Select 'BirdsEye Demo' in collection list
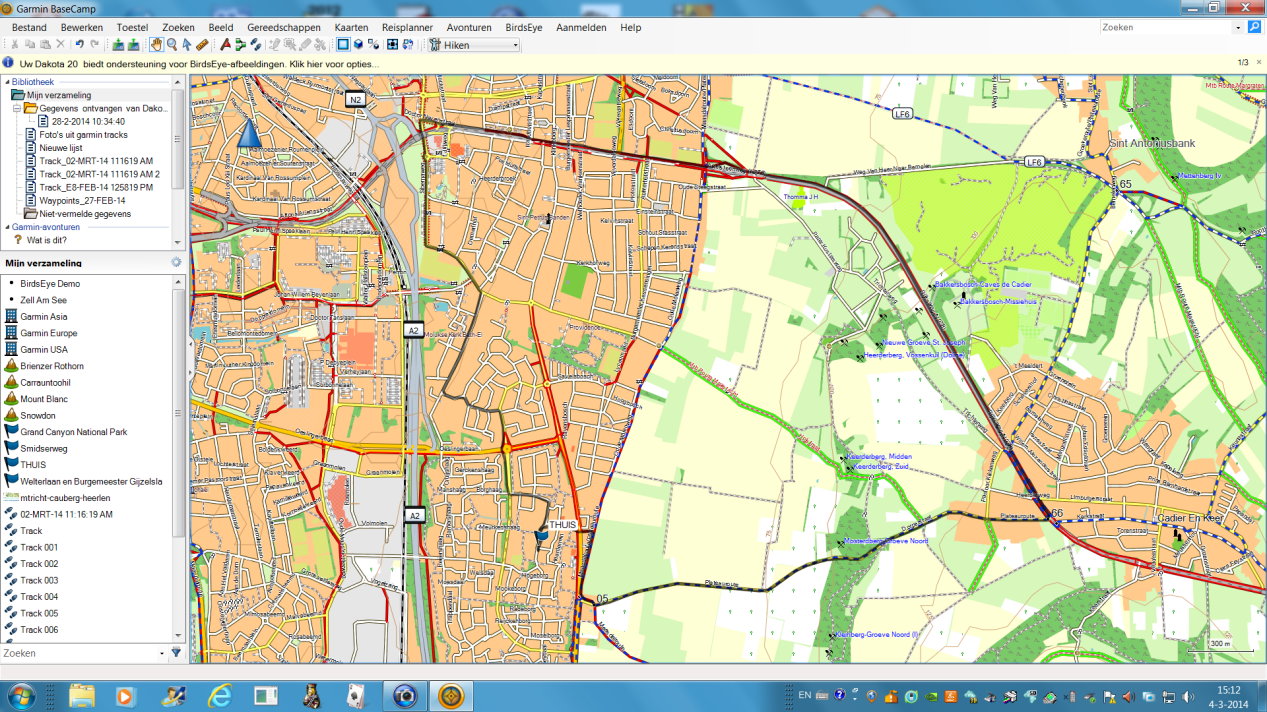Viewport: 1267px width, 712px height. (x=49, y=284)
